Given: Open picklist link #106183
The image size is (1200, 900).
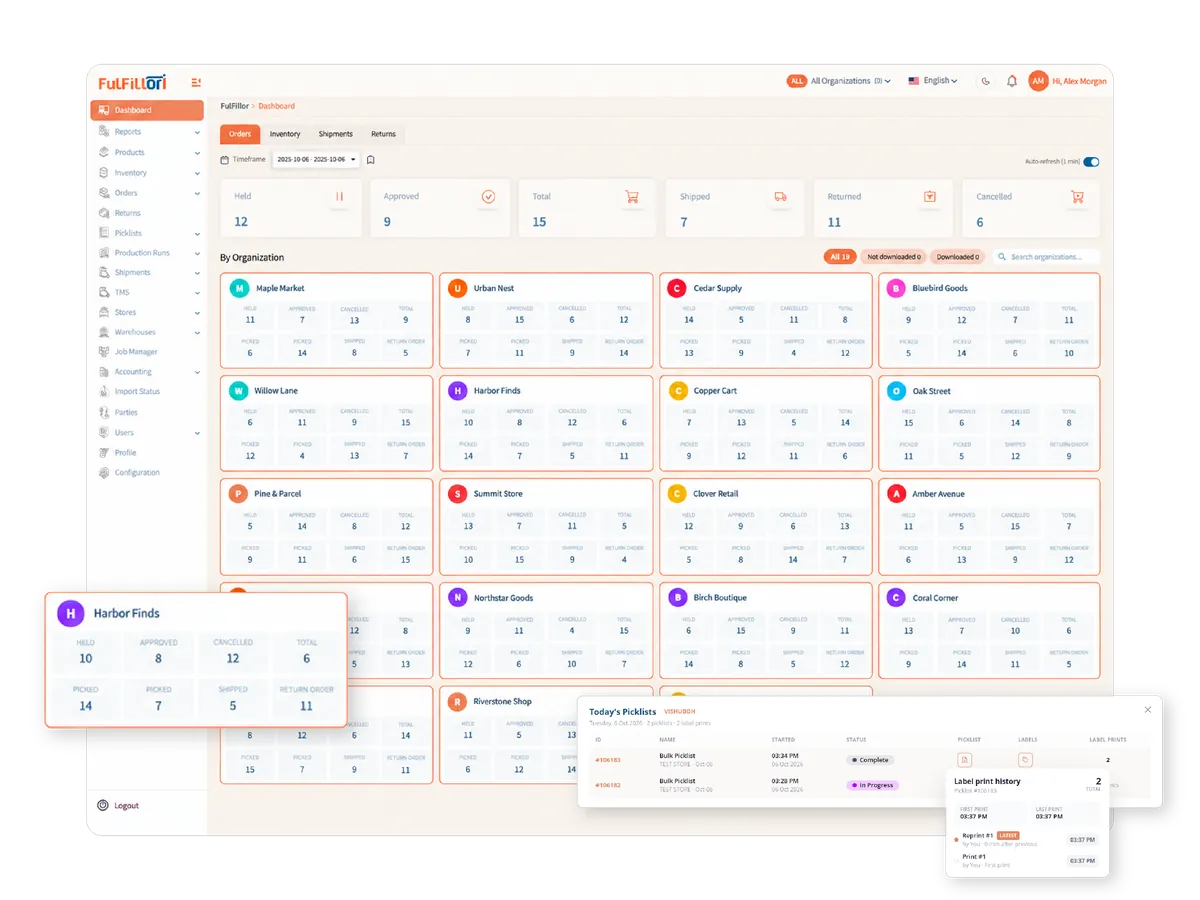Looking at the screenshot, I should (x=608, y=760).
